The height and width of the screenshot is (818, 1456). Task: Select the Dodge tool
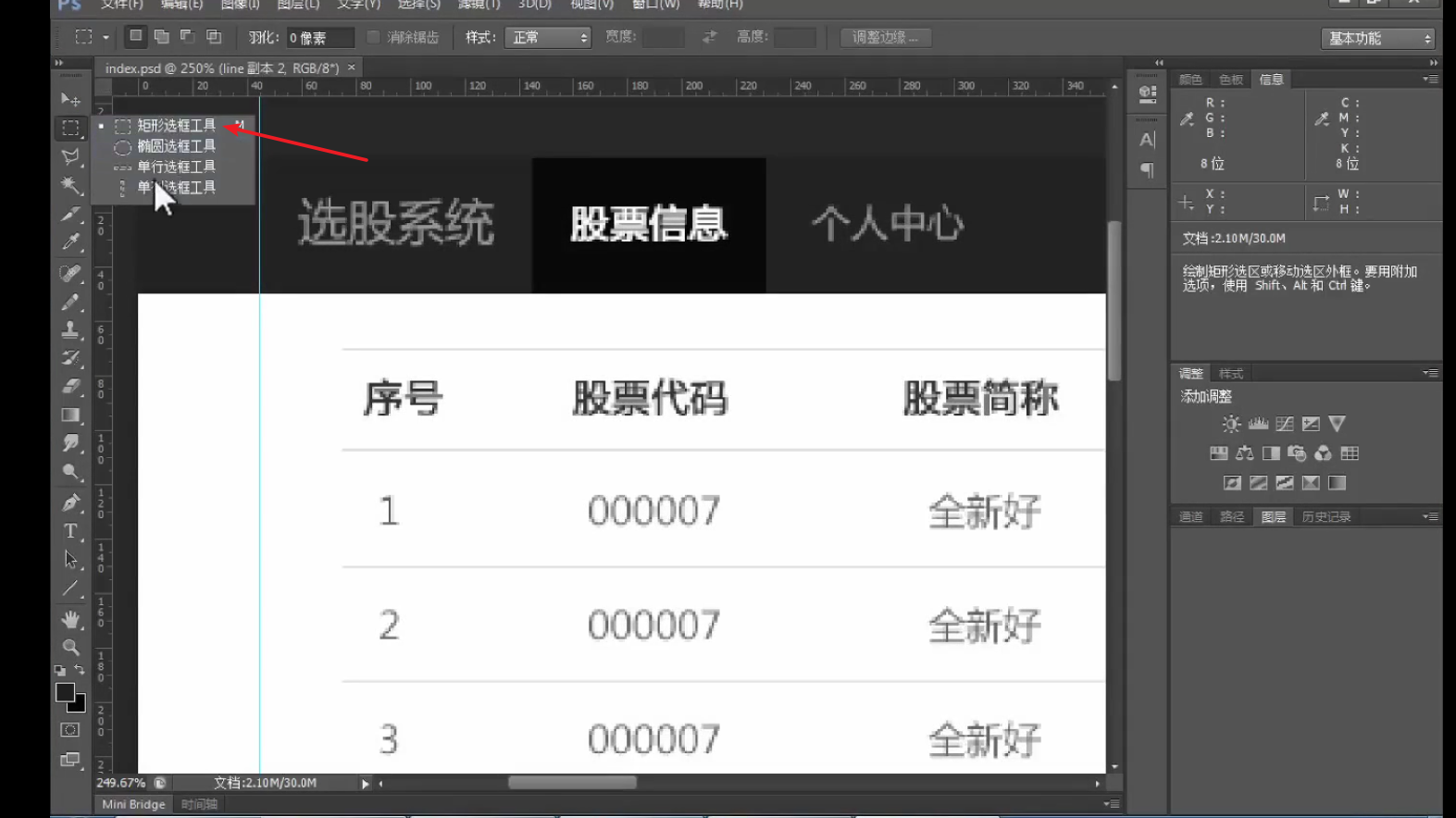click(70, 472)
